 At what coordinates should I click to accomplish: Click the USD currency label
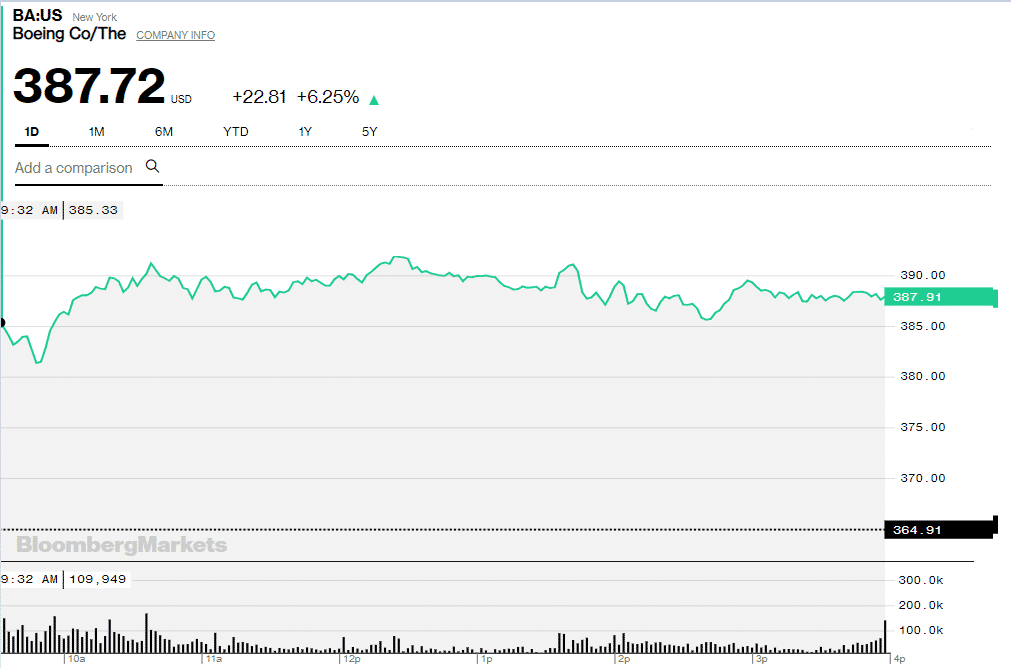(181, 99)
